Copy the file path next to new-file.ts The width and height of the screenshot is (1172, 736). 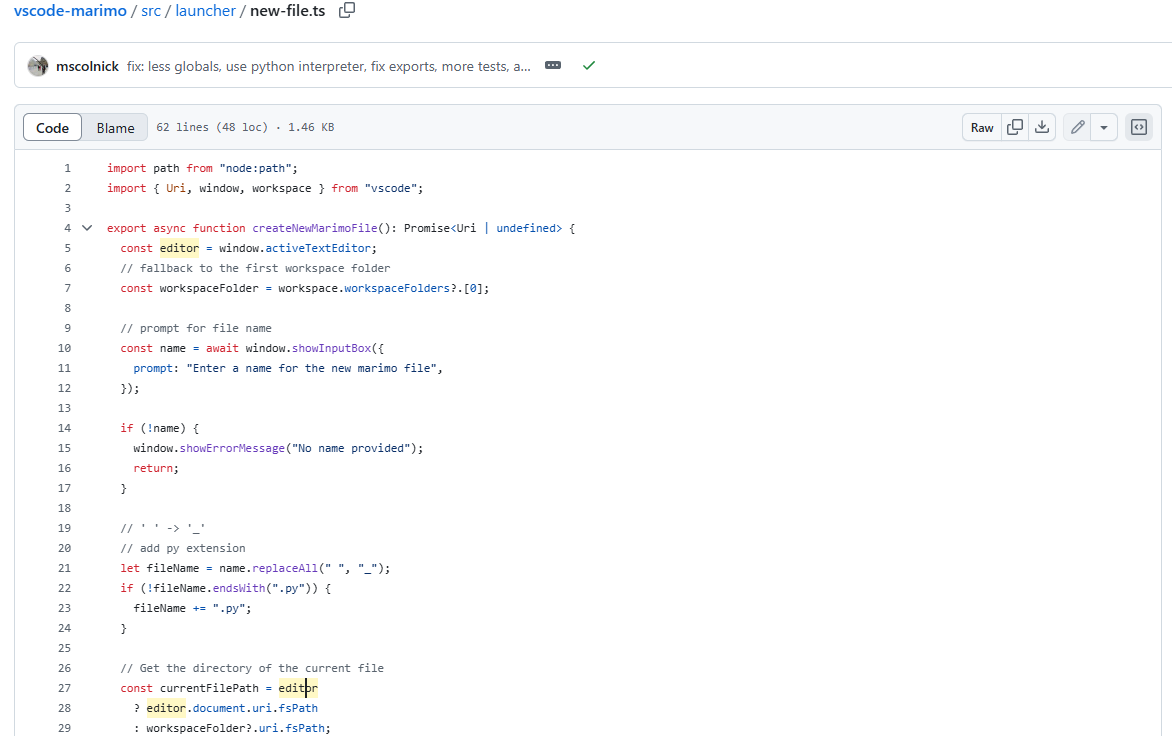click(345, 11)
